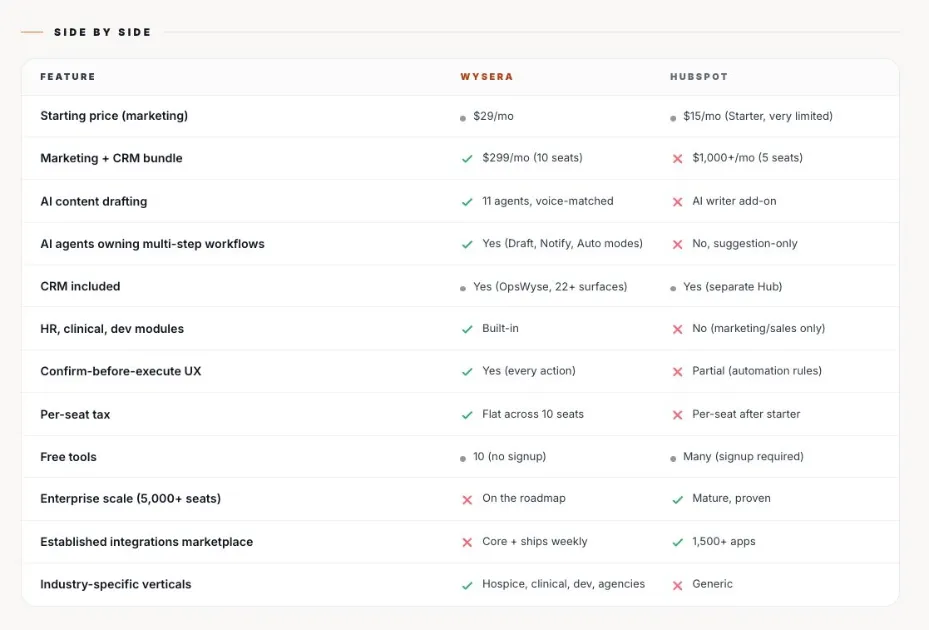
Task: Click the red X beside $1,000+/mo (5 seats)
Action: pos(677,159)
